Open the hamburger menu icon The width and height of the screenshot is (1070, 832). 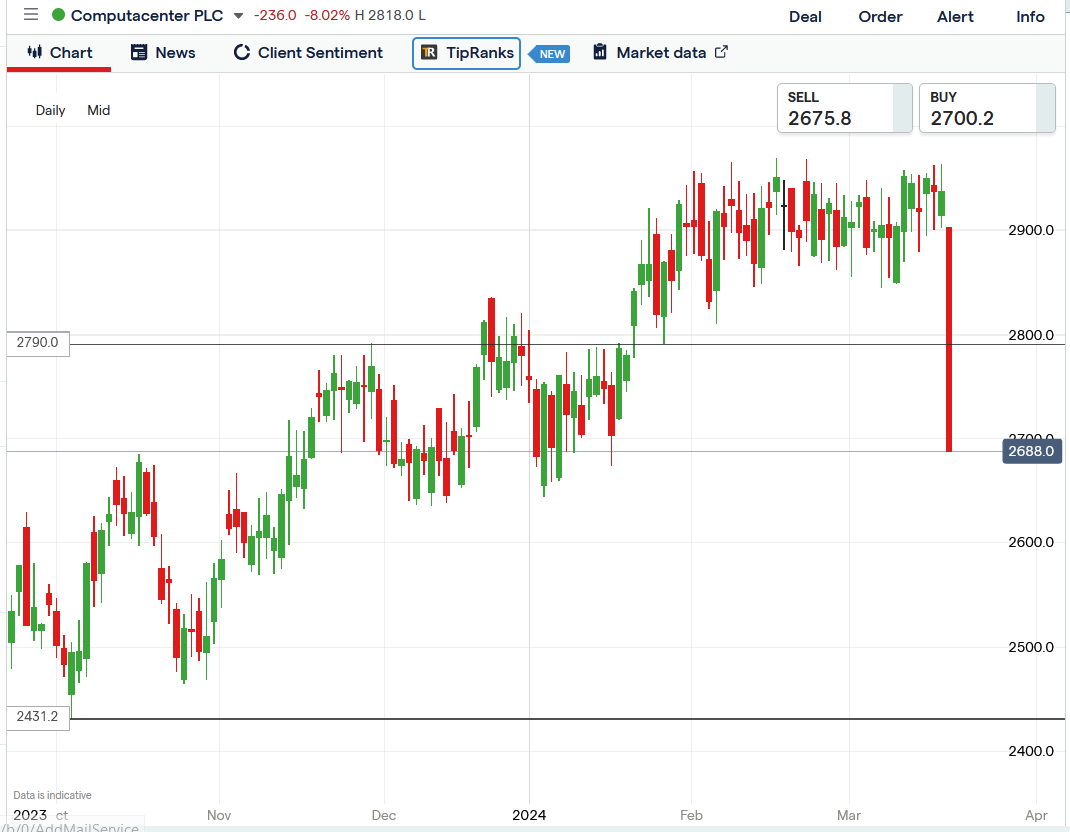31,14
